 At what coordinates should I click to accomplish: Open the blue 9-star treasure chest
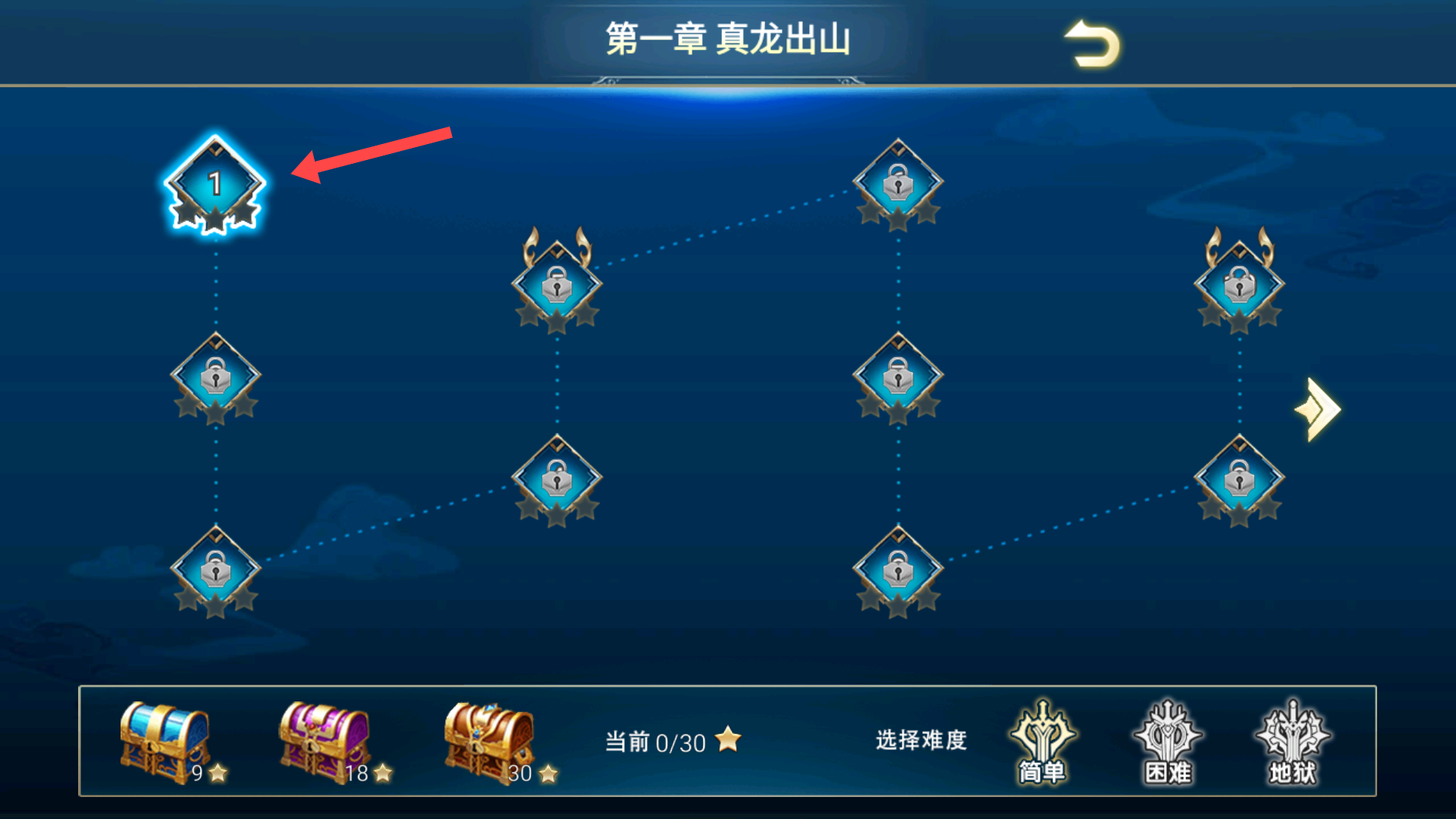pos(165,742)
